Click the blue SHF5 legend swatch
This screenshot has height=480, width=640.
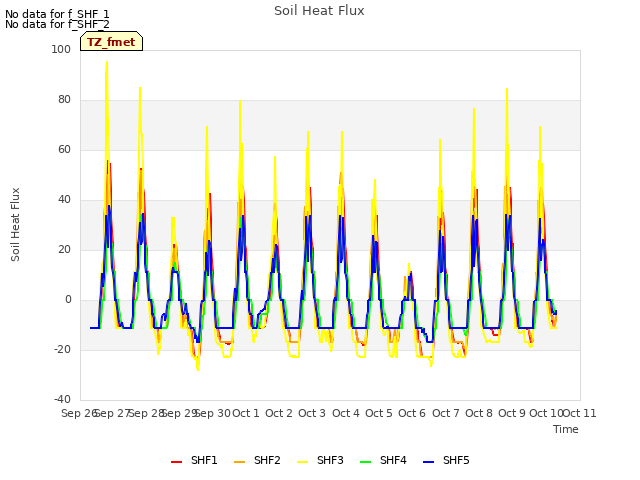tap(429, 462)
